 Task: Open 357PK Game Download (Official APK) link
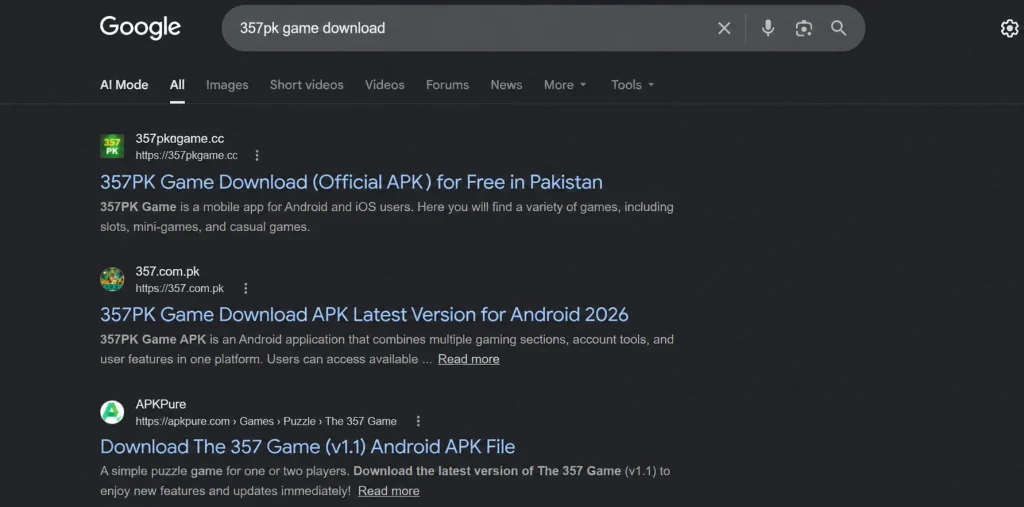[351, 182]
